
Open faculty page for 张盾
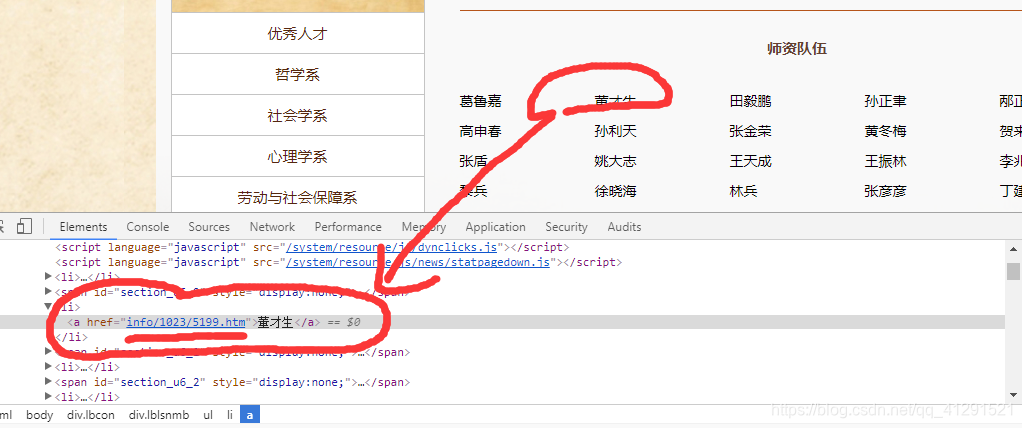(x=473, y=161)
